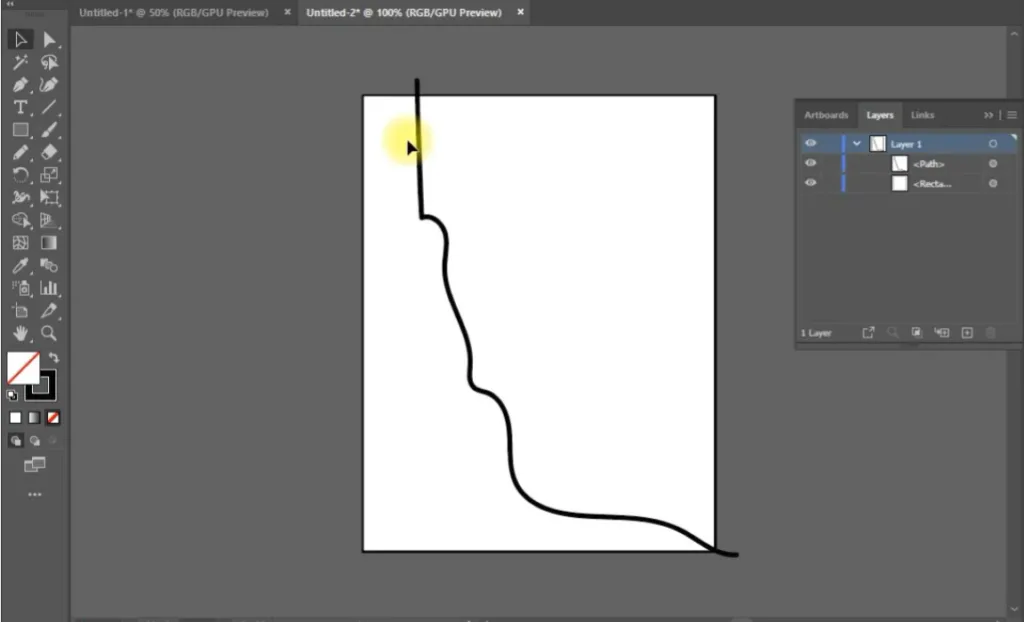Image resolution: width=1024 pixels, height=622 pixels.
Task: Change screen mode in toolbar
Action: pyautogui.click(x=35, y=465)
